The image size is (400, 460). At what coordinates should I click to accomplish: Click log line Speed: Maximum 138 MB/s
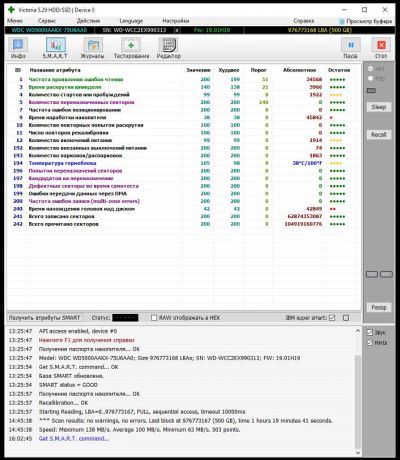pyautogui.click(x=139, y=429)
